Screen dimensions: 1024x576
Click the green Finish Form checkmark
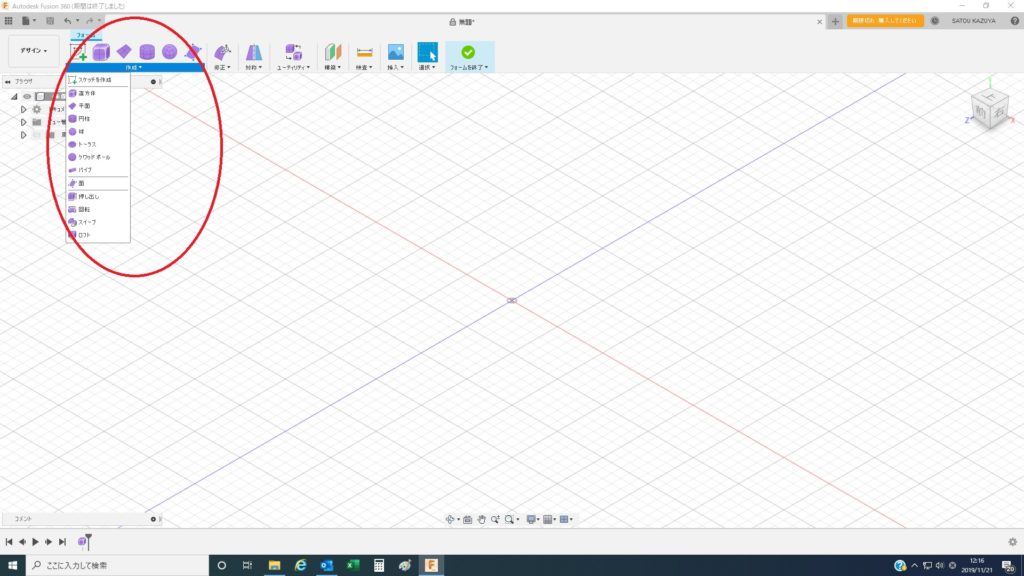tap(468, 52)
